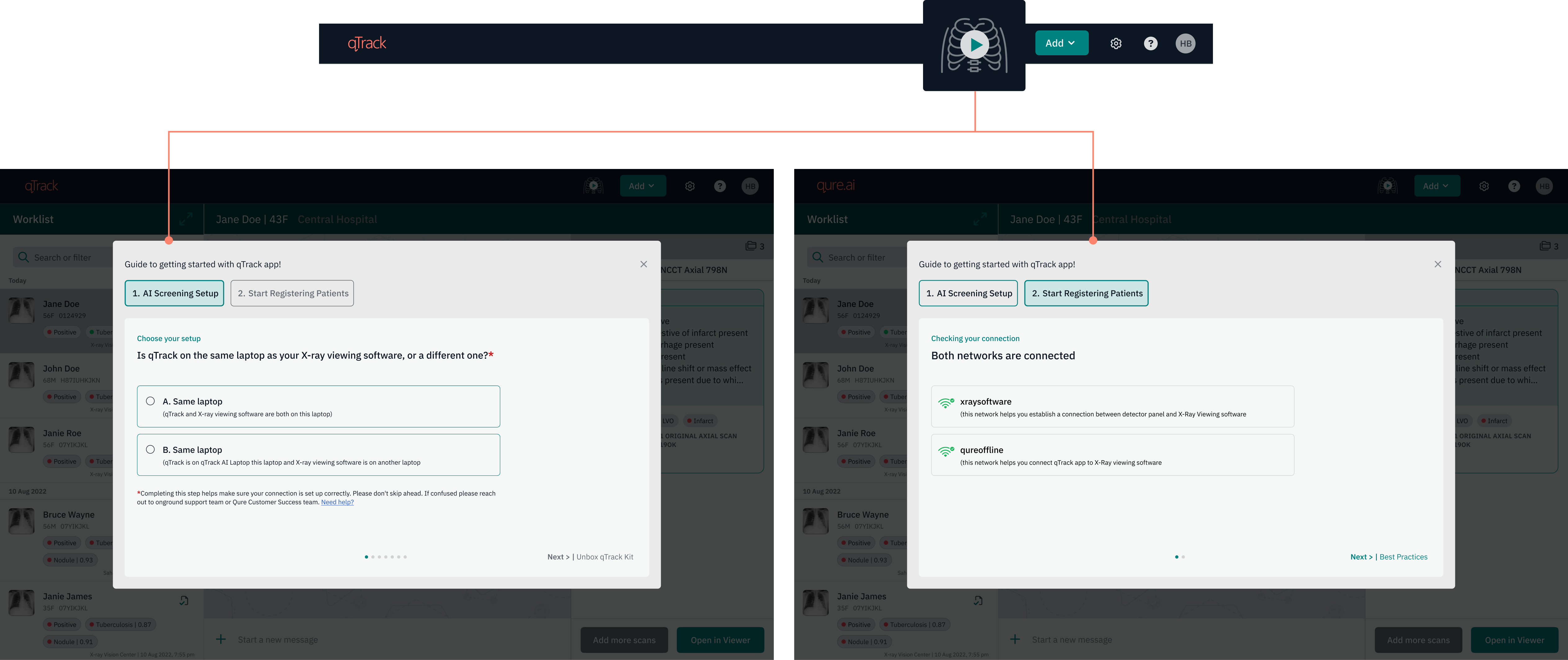Click settings gear in left qTrack window
This screenshot has height=660, width=1568.
(x=690, y=186)
